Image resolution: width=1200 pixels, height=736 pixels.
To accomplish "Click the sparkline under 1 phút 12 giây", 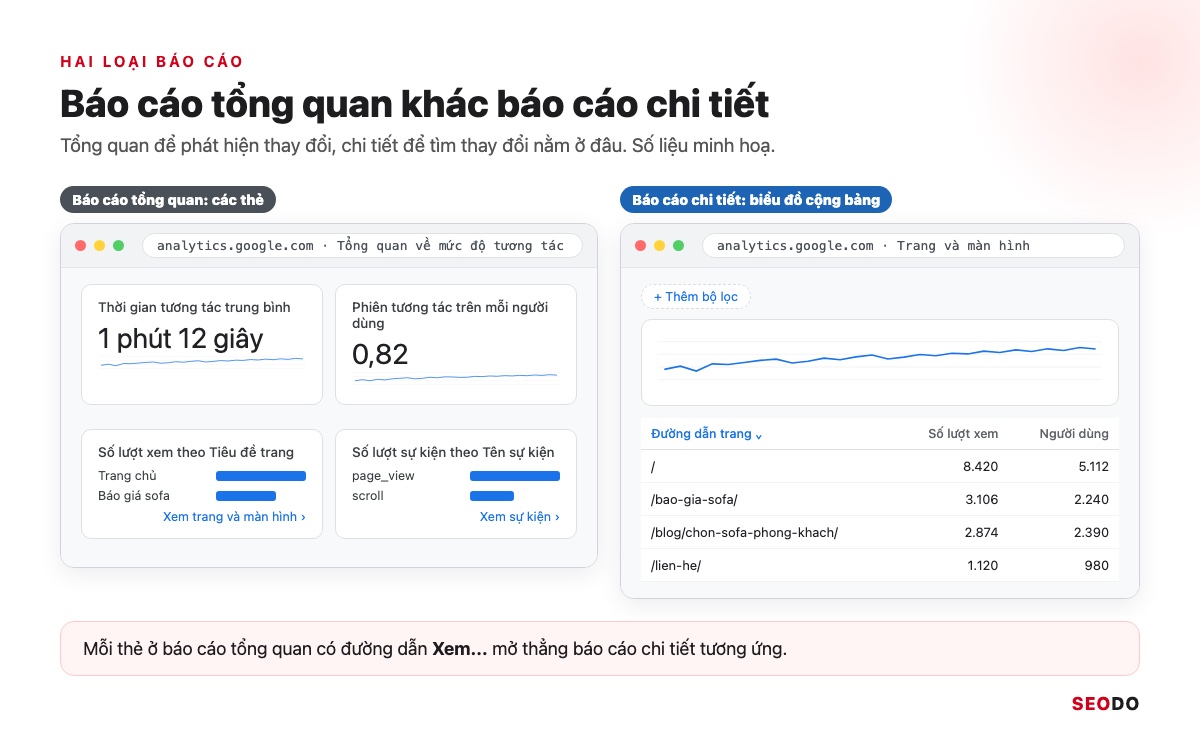I will (201, 362).
